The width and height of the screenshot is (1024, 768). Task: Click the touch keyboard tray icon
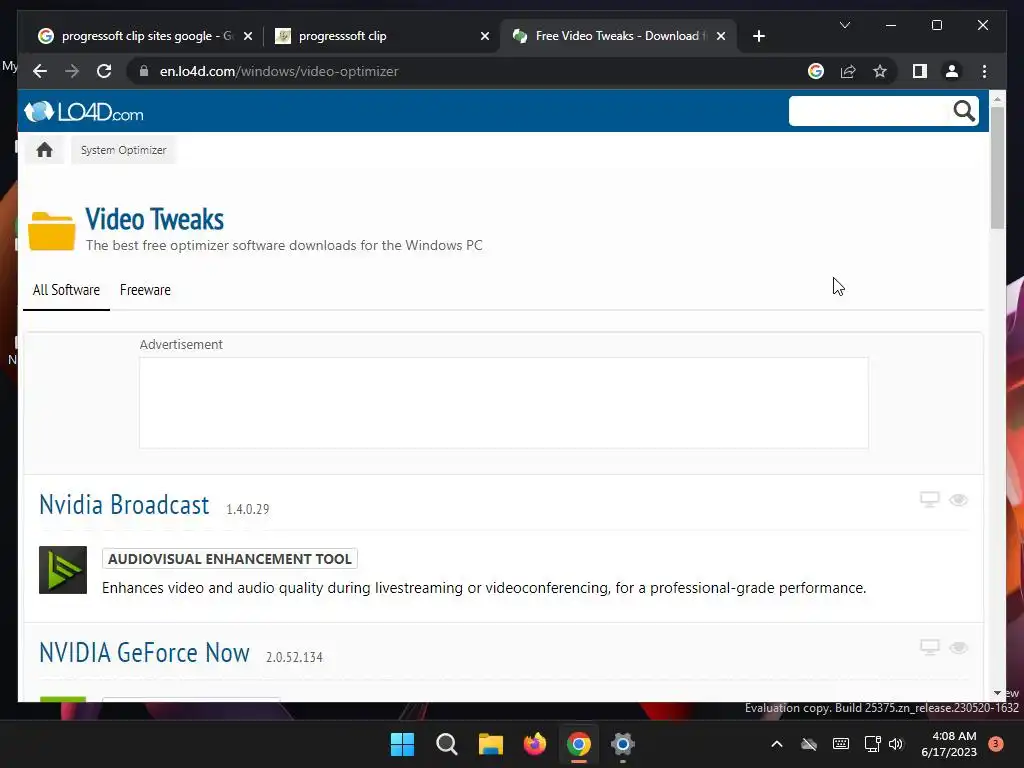click(840, 744)
